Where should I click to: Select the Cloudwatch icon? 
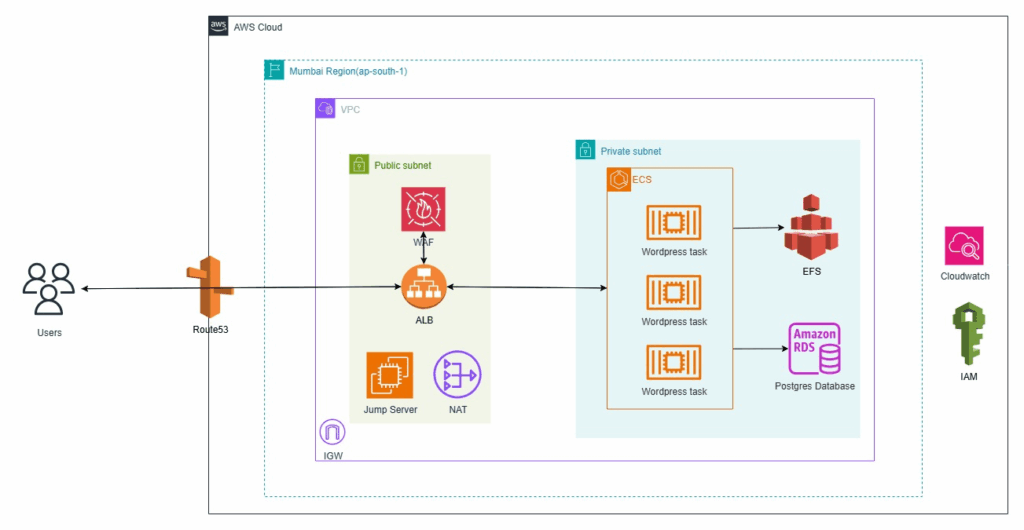point(964,246)
